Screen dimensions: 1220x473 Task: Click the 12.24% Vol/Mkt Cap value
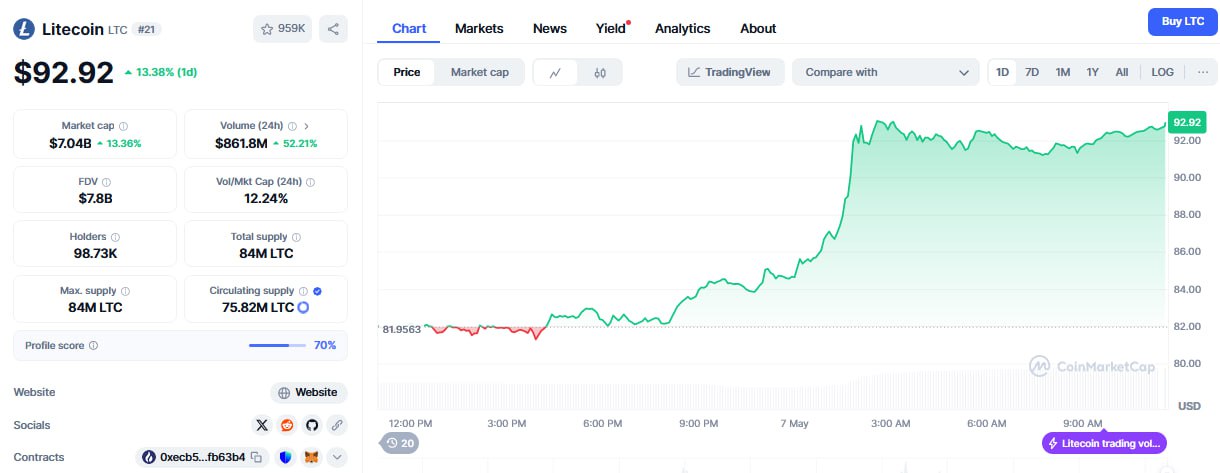(266, 198)
